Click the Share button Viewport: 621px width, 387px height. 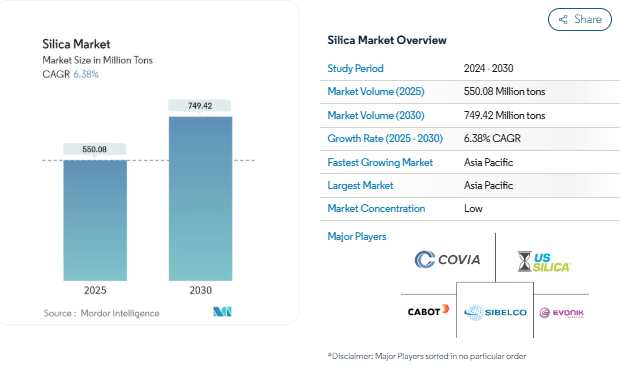579,19
